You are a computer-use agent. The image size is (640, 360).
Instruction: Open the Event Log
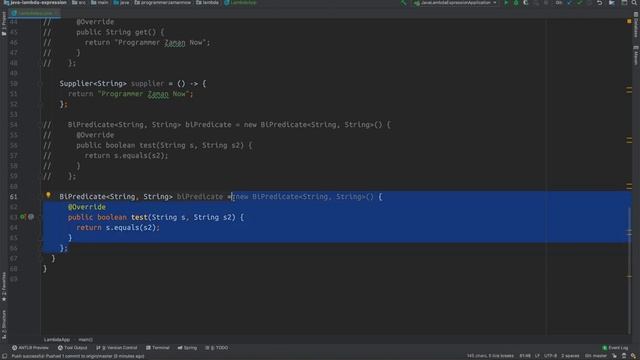pyautogui.click(x=616, y=348)
